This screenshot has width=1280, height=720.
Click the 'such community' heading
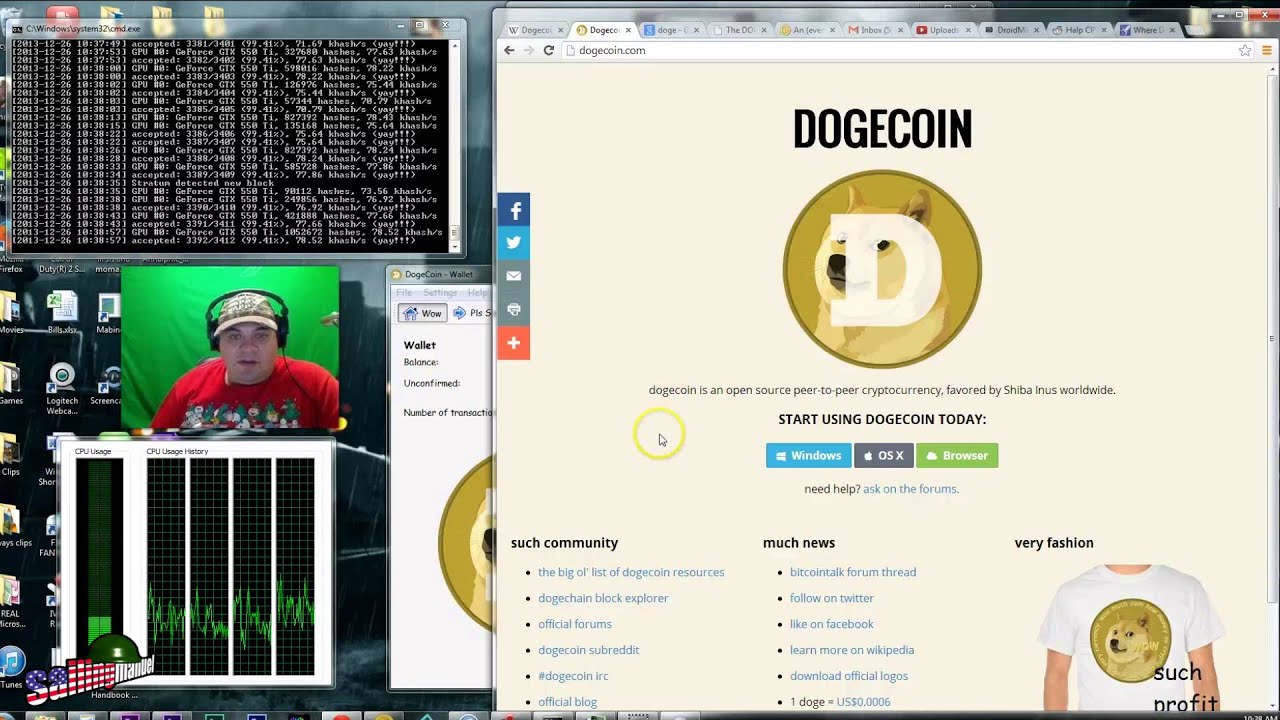tap(564, 543)
